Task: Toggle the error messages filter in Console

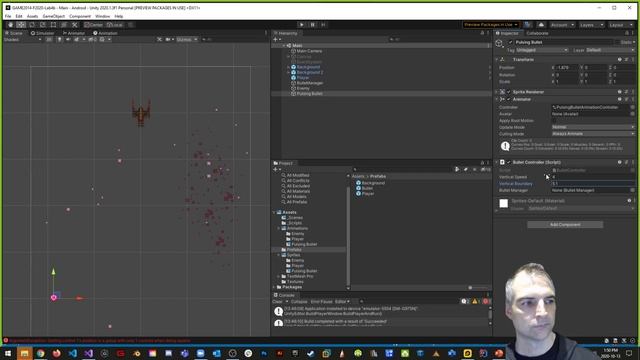Action: point(486,302)
